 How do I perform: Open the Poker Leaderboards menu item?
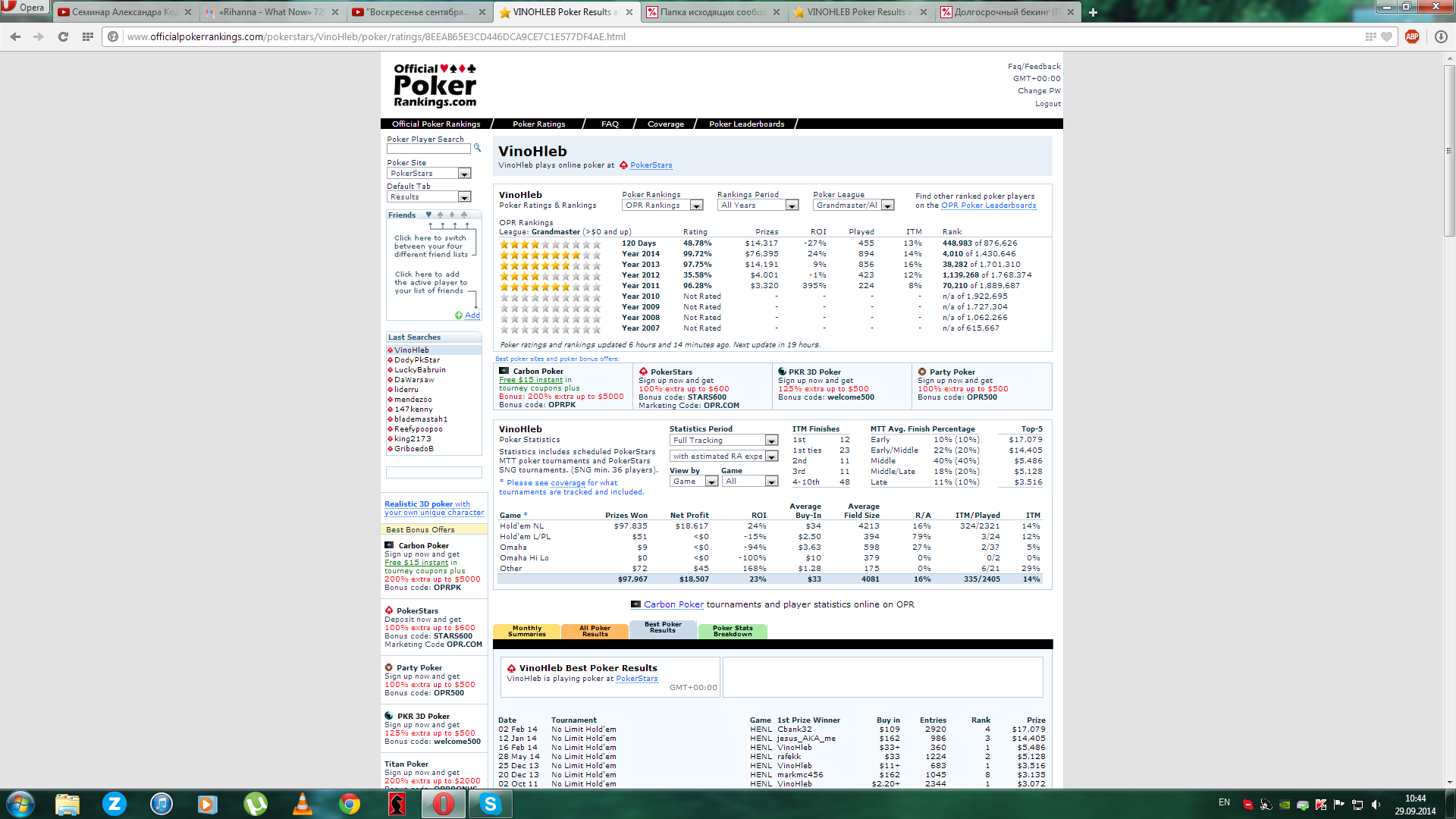(x=746, y=124)
